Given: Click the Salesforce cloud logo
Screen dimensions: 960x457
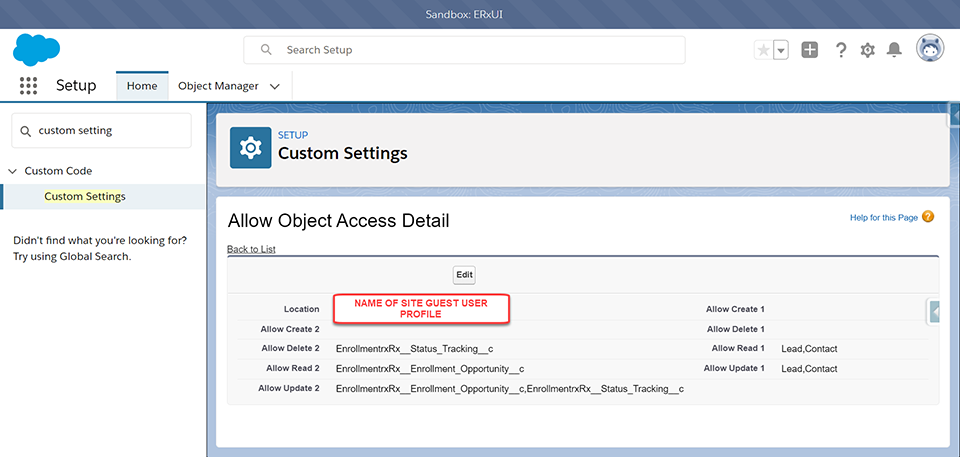Looking at the screenshot, I should 37,49.
